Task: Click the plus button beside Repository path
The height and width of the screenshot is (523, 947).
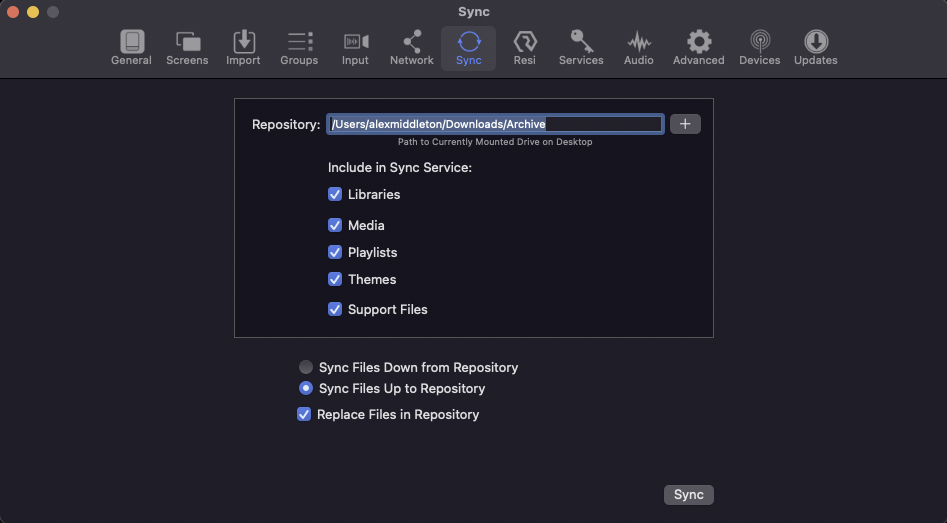Action: click(685, 124)
